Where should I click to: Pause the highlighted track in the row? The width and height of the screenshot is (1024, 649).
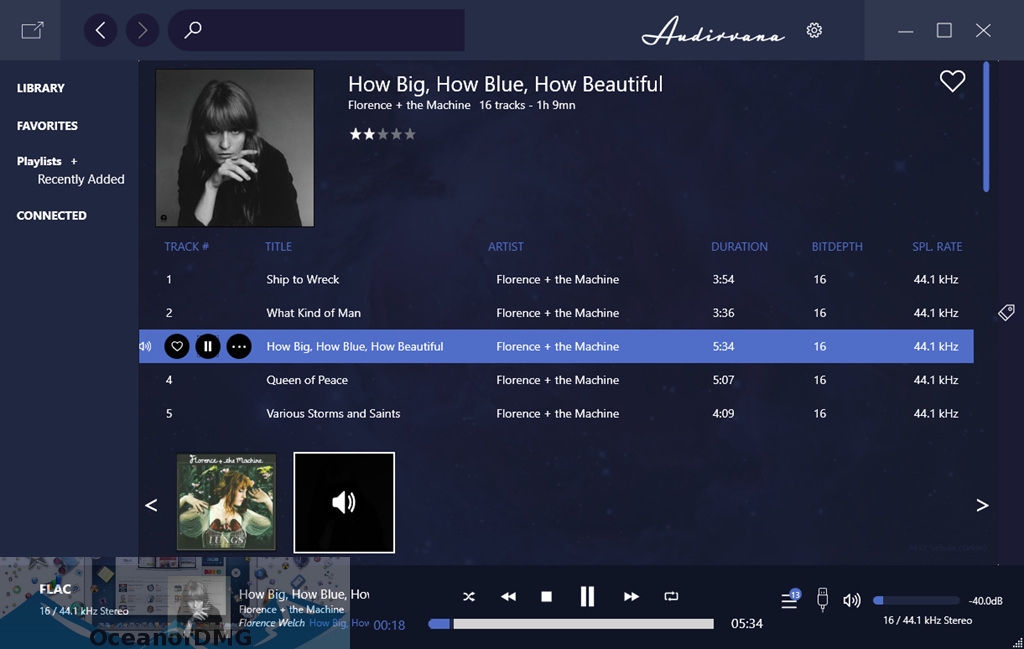click(x=208, y=346)
